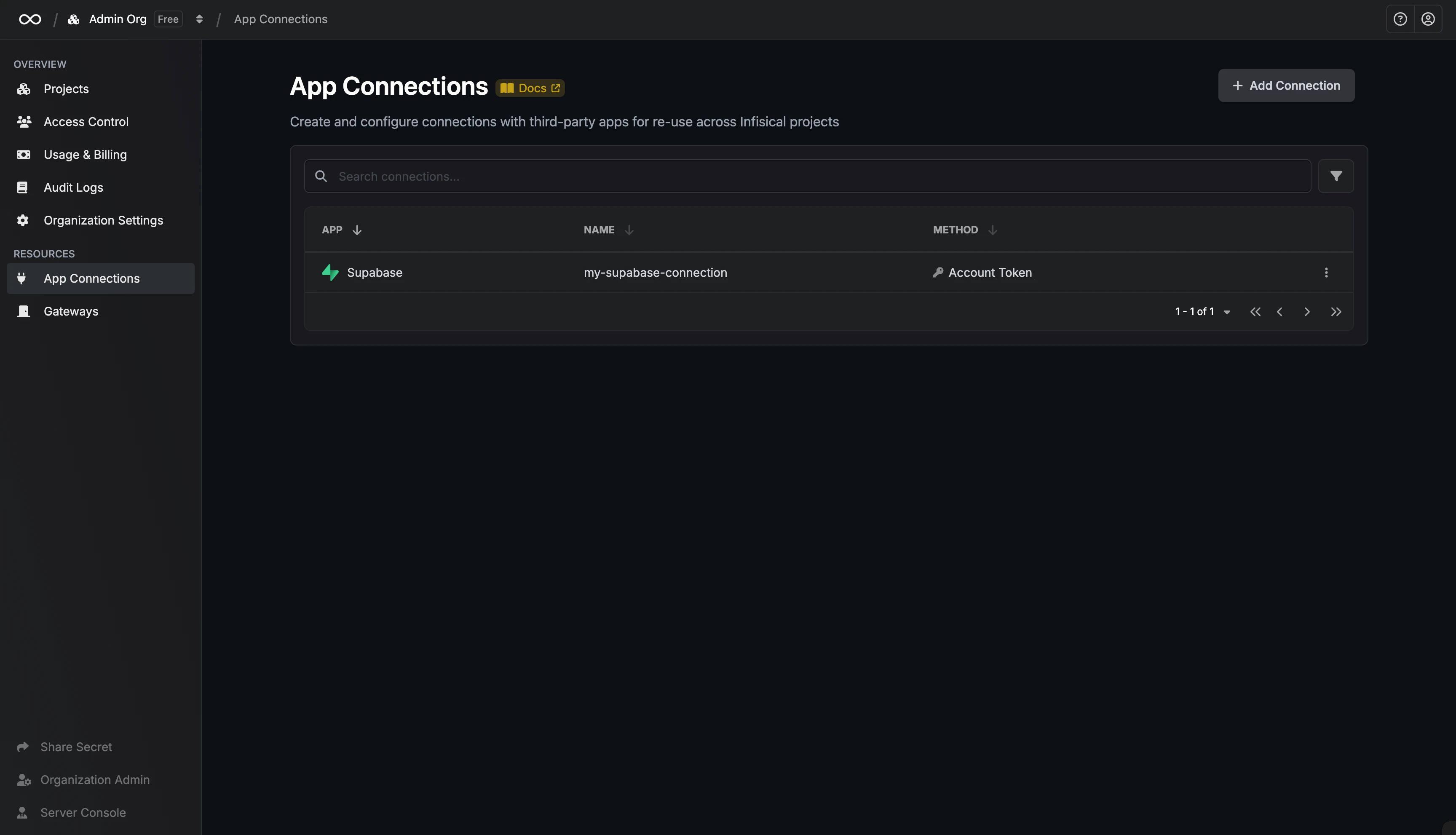The height and width of the screenshot is (835, 1456).
Task: Focus the Search connections field
Action: coord(807,176)
